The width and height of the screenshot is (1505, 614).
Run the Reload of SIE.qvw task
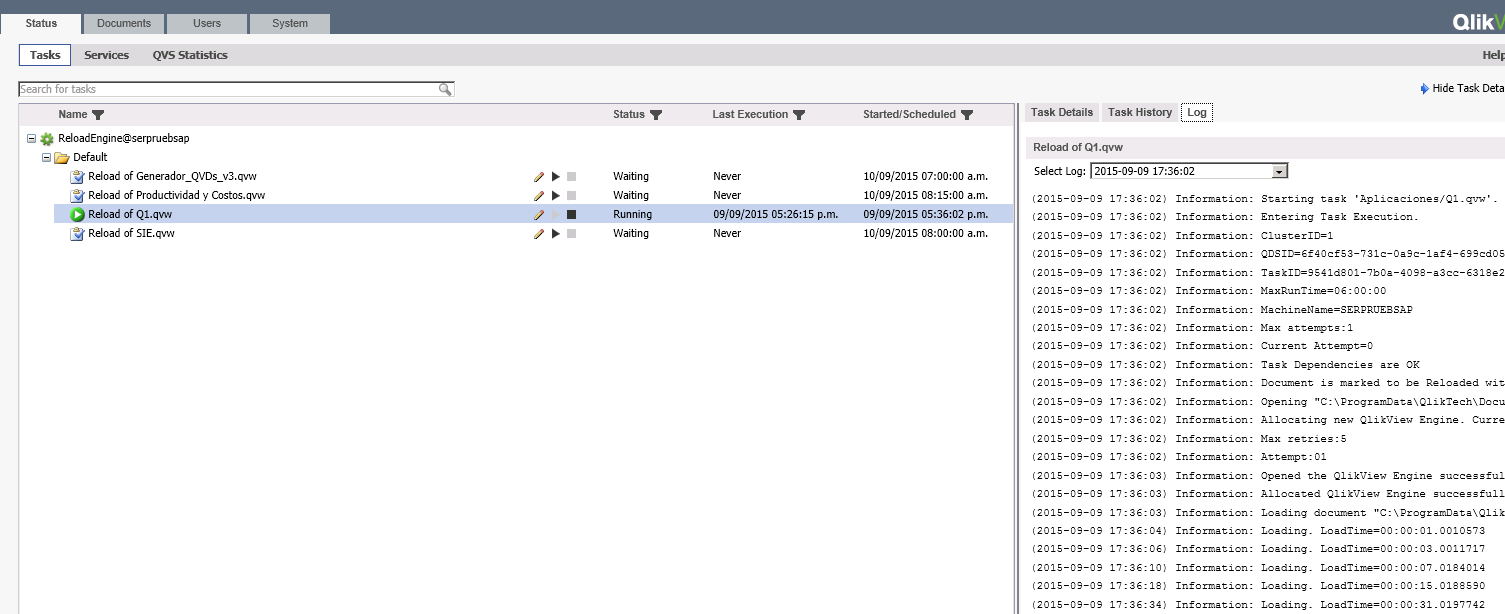coord(556,234)
